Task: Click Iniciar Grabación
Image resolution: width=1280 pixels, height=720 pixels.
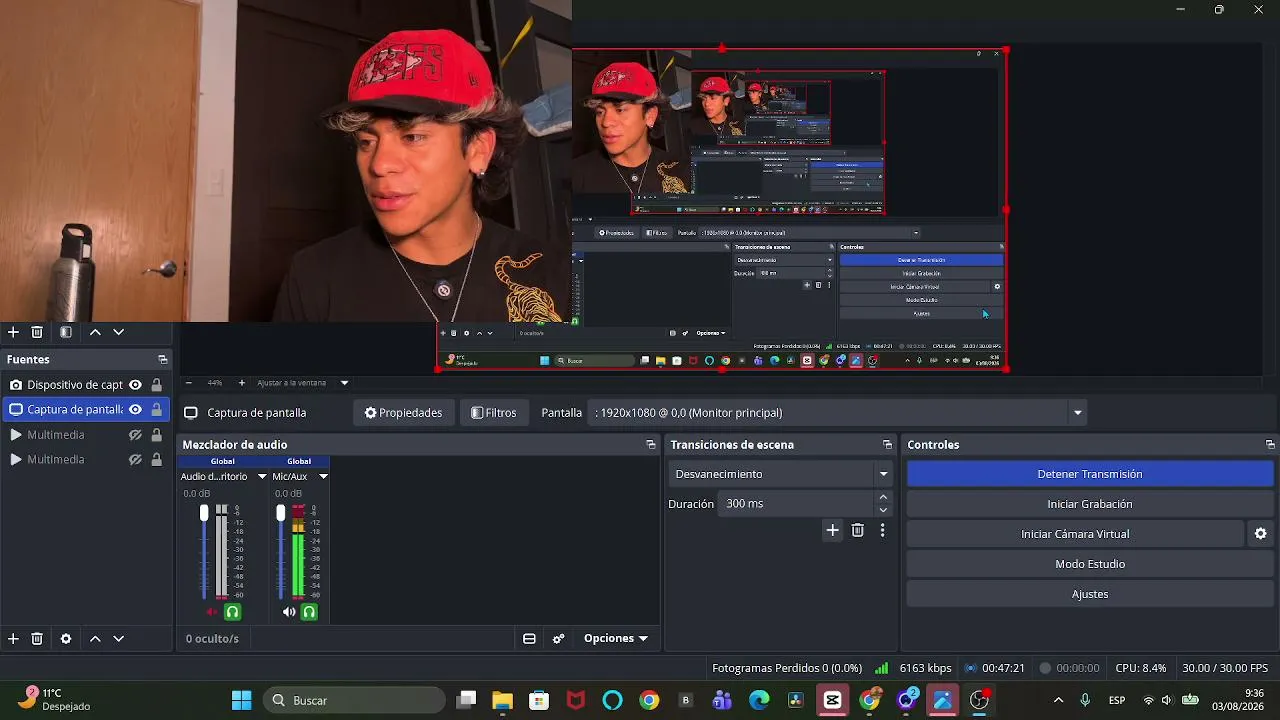Action: [x=1090, y=504]
